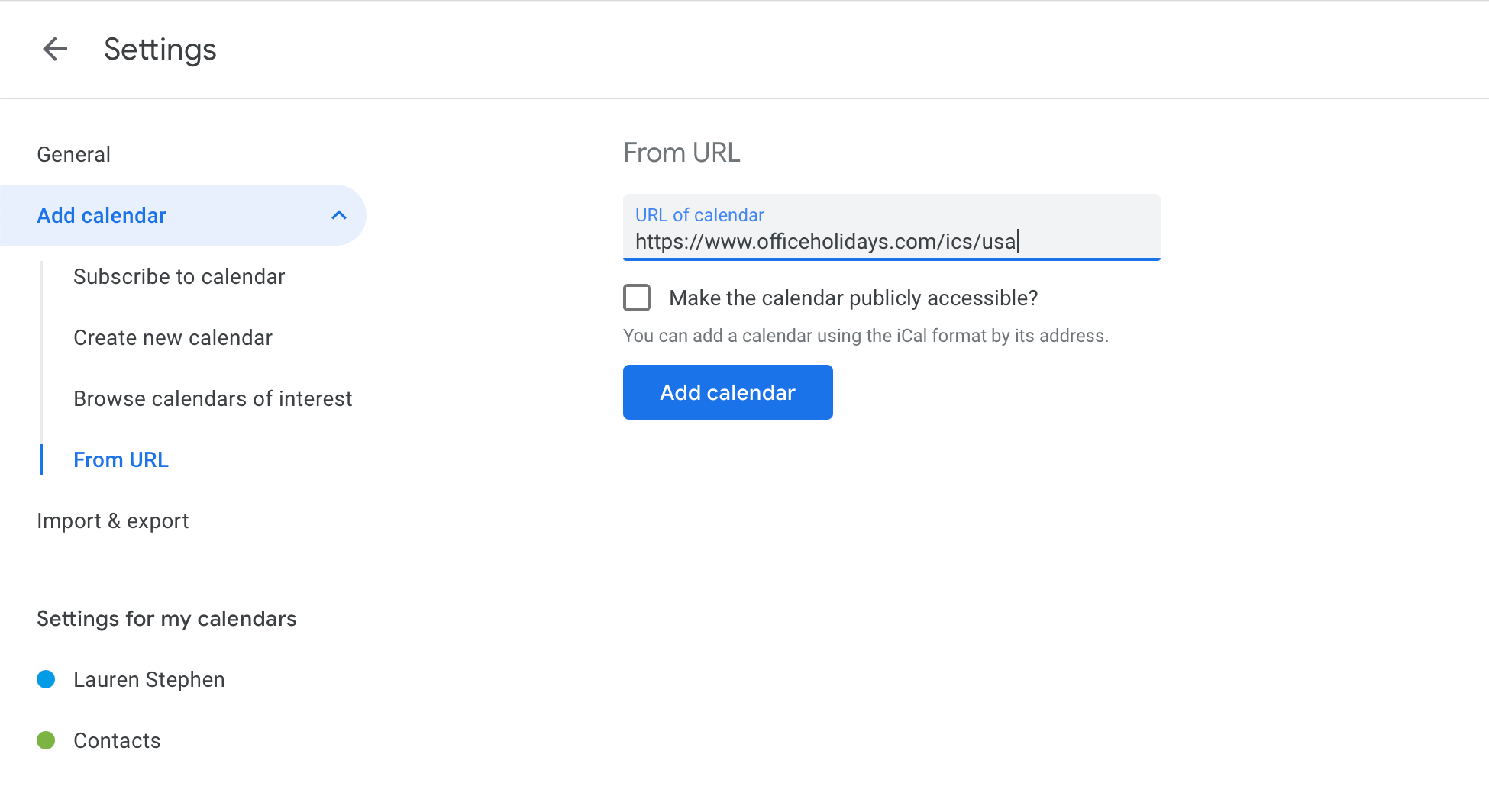The height and width of the screenshot is (812, 1489).
Task: Click the From URL panel heading
Action: (x=682, y=153)
